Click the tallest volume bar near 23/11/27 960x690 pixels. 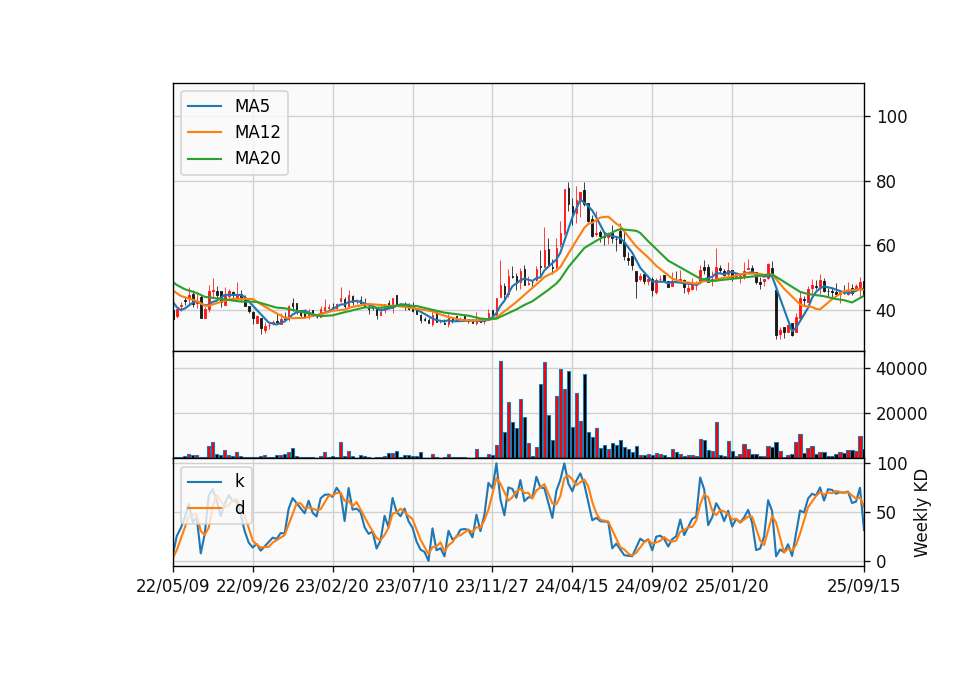click(501, 410)
